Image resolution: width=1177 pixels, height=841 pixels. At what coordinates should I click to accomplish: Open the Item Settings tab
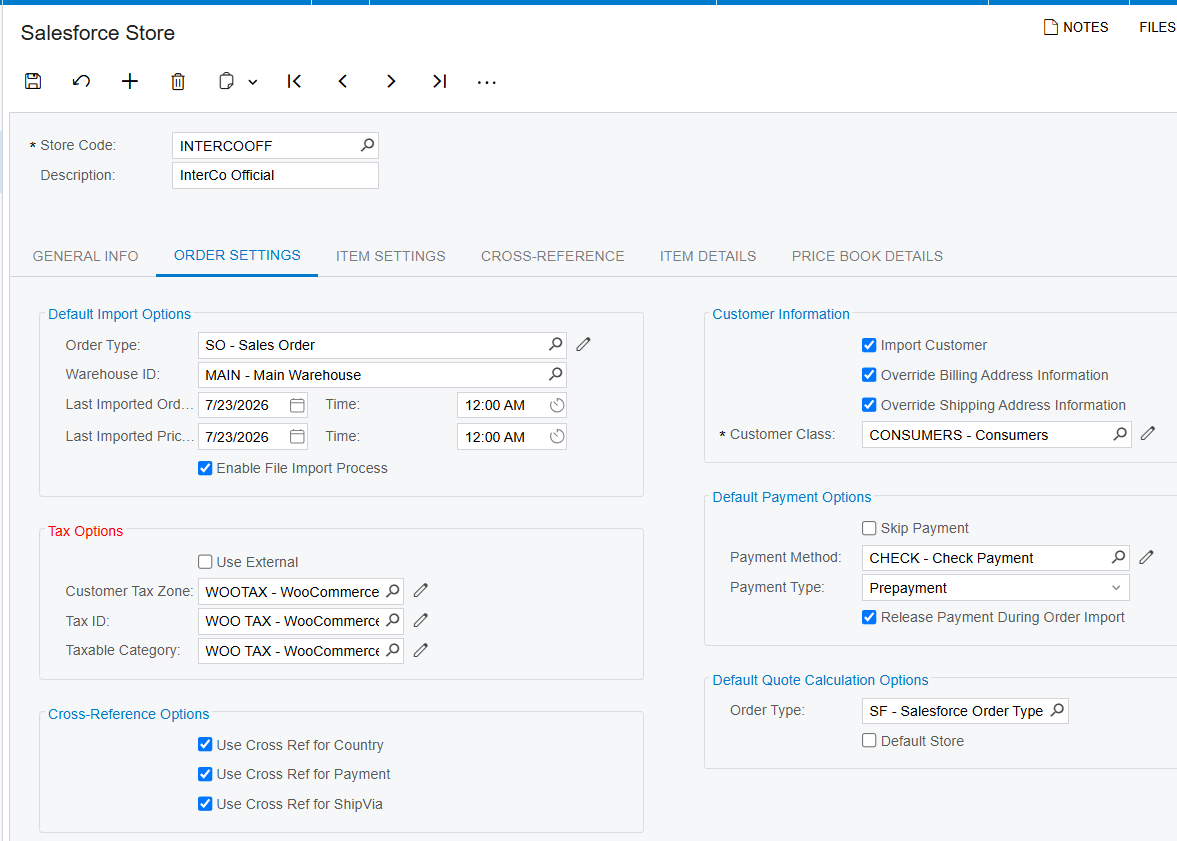coord(390,256)
